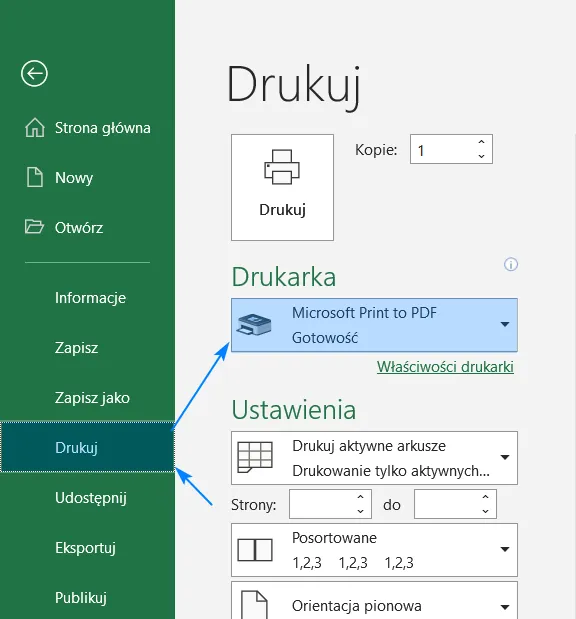The image size is (576, 619).
Task: Increase the ending page value after do
Action: coord(486,497)
